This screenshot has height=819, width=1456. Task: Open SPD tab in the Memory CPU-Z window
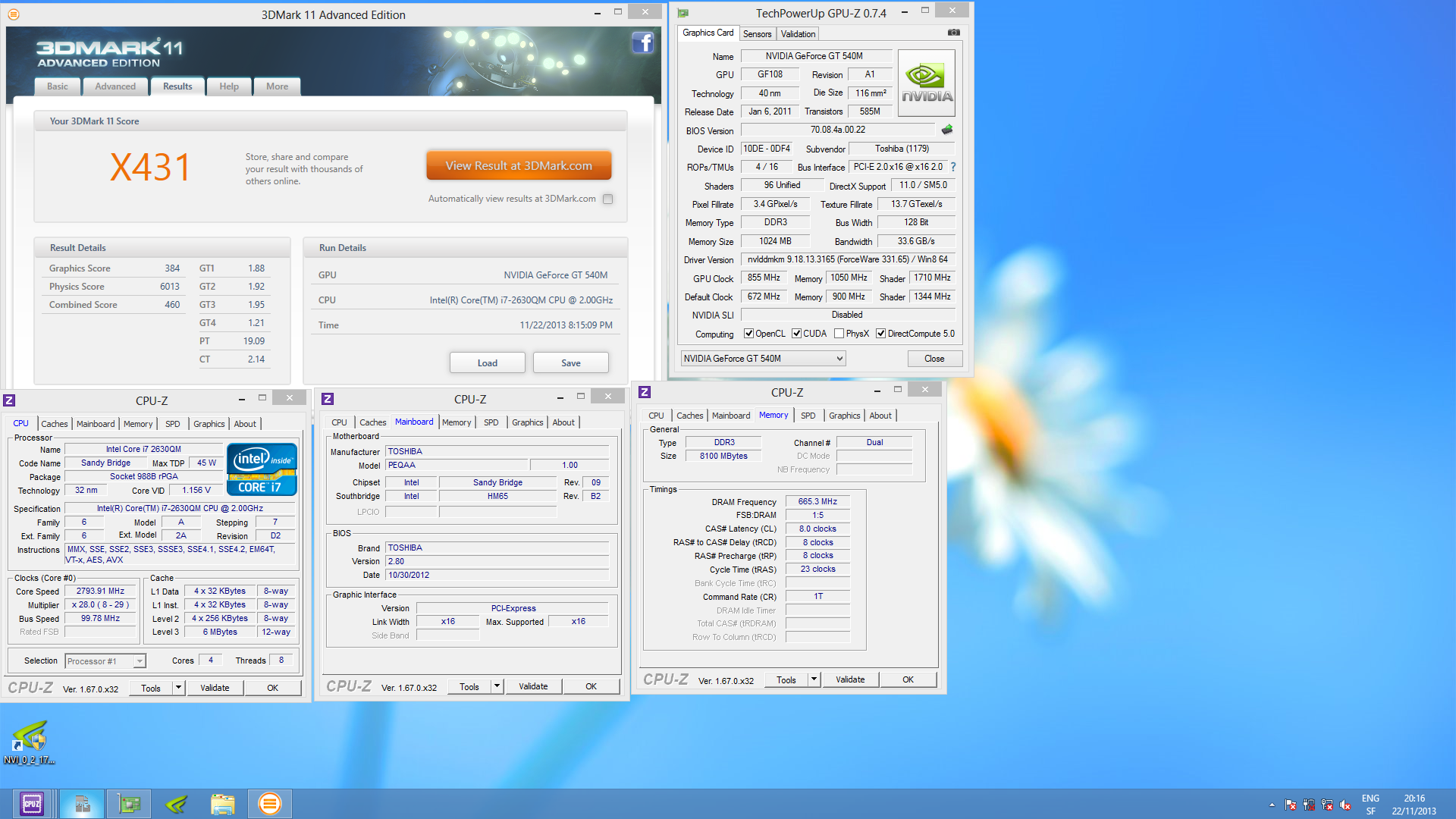(x=808, y=416)
